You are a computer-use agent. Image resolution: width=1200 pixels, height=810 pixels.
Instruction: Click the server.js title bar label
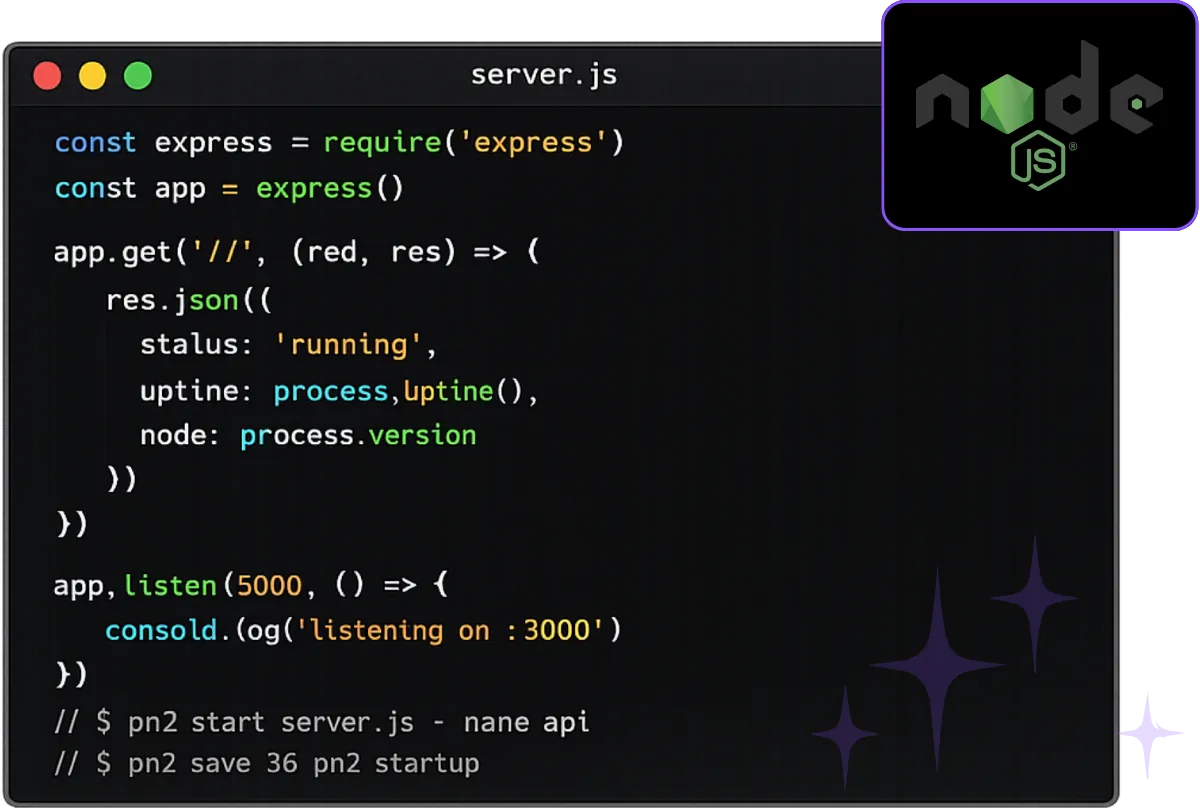(x=544, y=74)
